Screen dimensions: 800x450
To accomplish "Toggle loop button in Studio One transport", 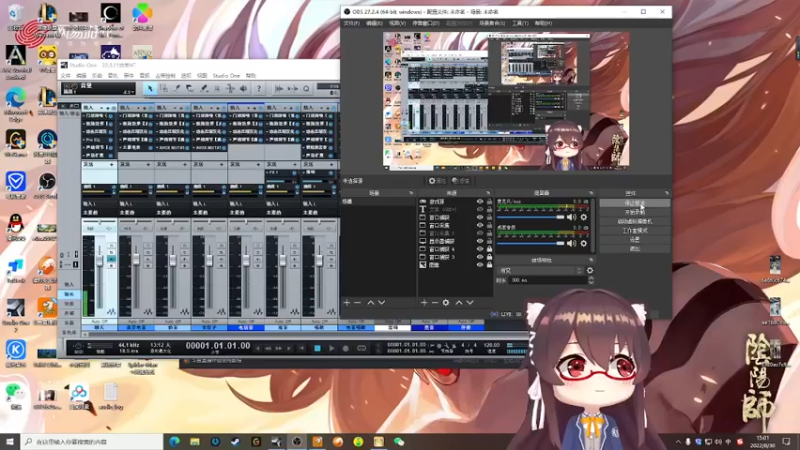I will coord(361,348).
